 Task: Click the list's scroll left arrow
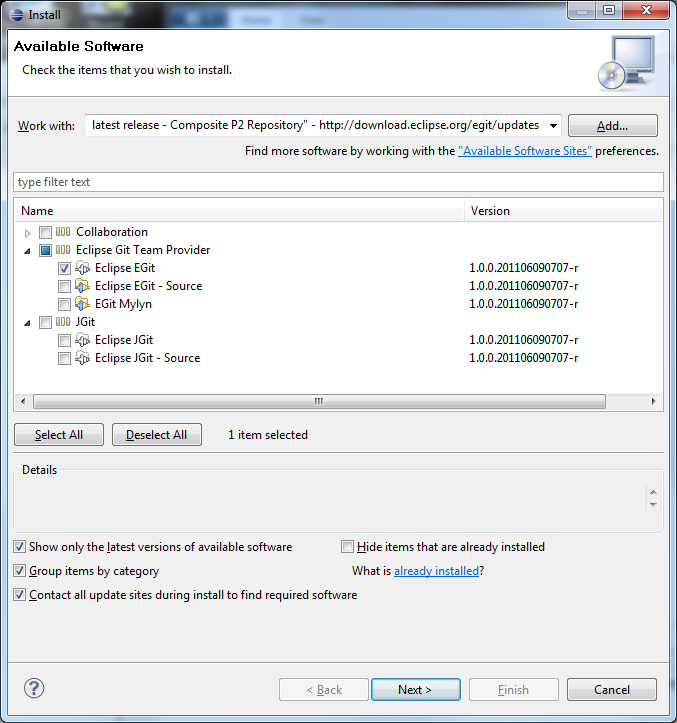(24, 401)
